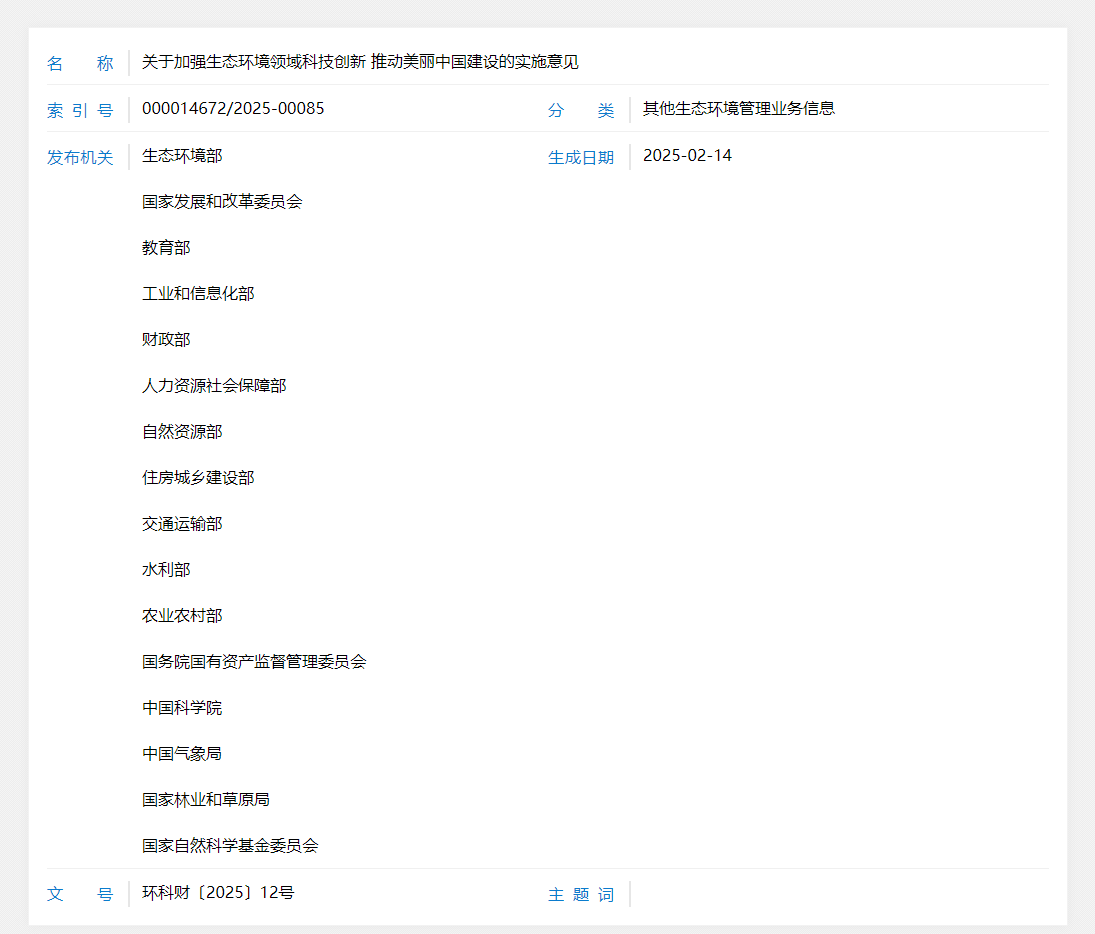The image size is (1095, 934).
Task: Click the issuing agency 生态环境部
Action: [182, 156]
